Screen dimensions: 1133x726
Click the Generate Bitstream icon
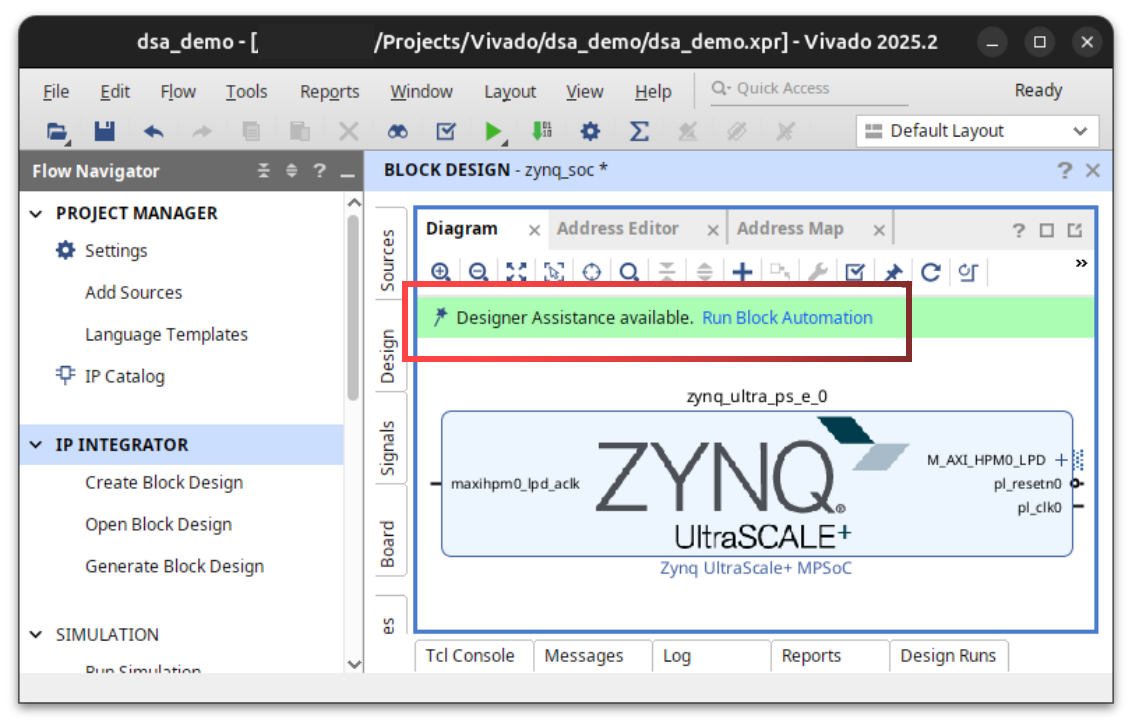tap(541, 131)
